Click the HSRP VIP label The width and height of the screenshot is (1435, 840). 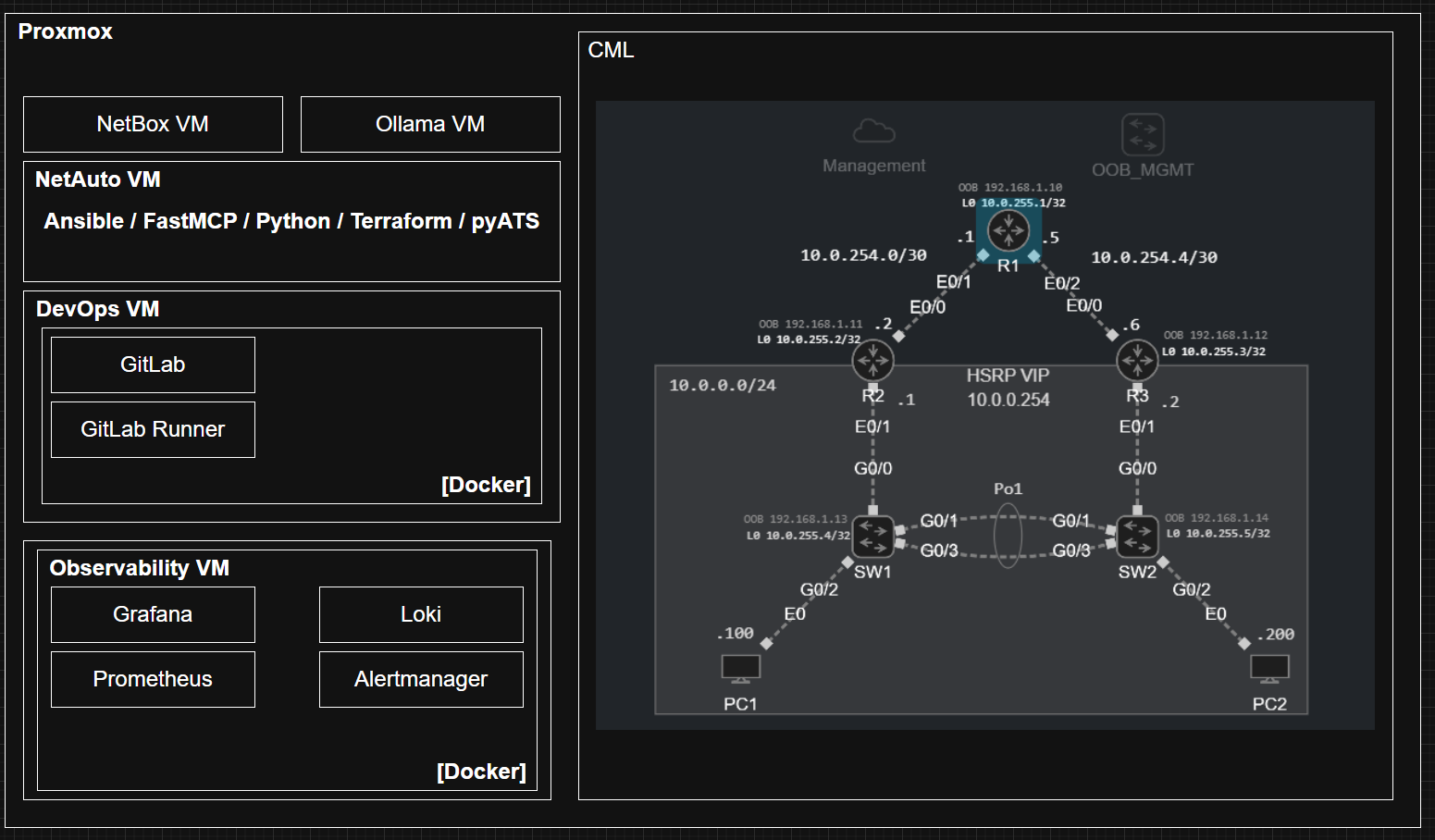point(1008,376)
